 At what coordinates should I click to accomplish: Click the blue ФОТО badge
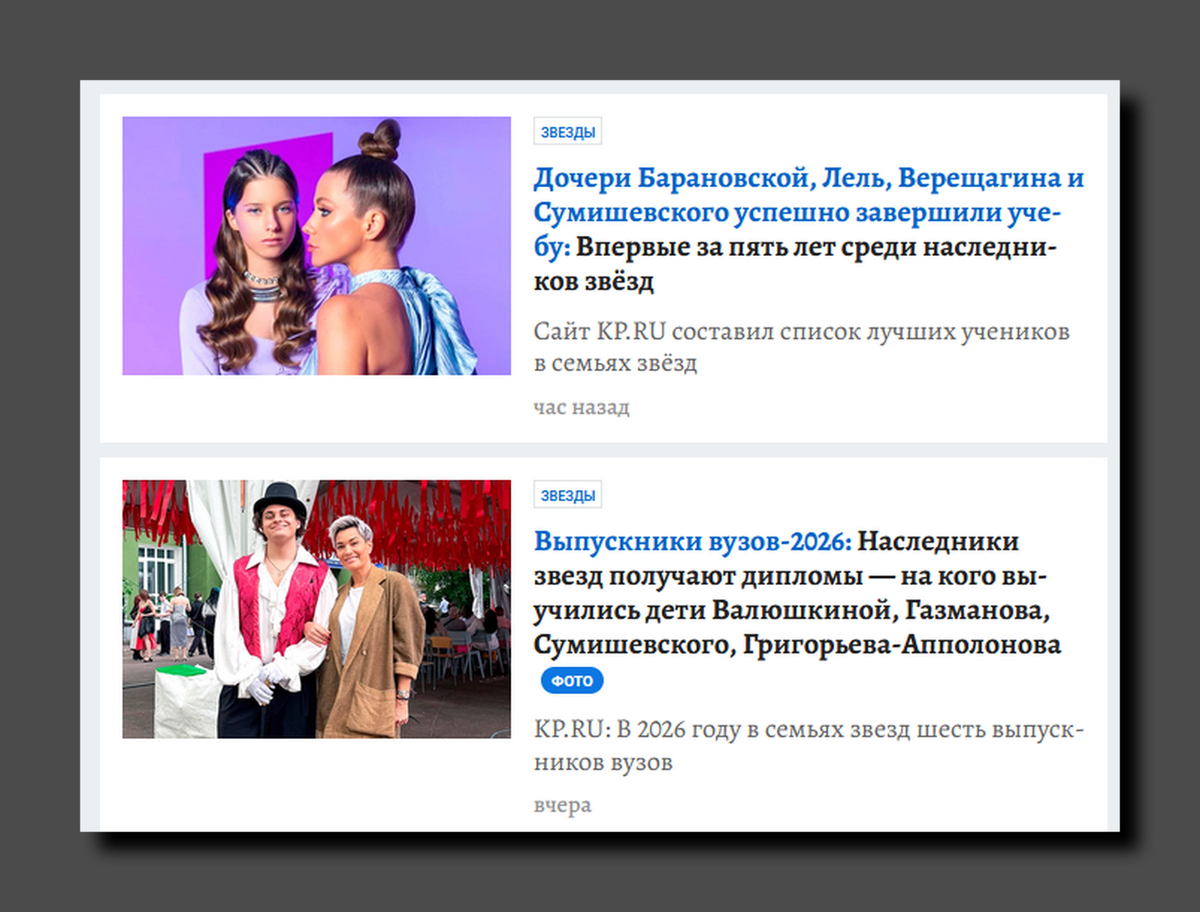572,681
